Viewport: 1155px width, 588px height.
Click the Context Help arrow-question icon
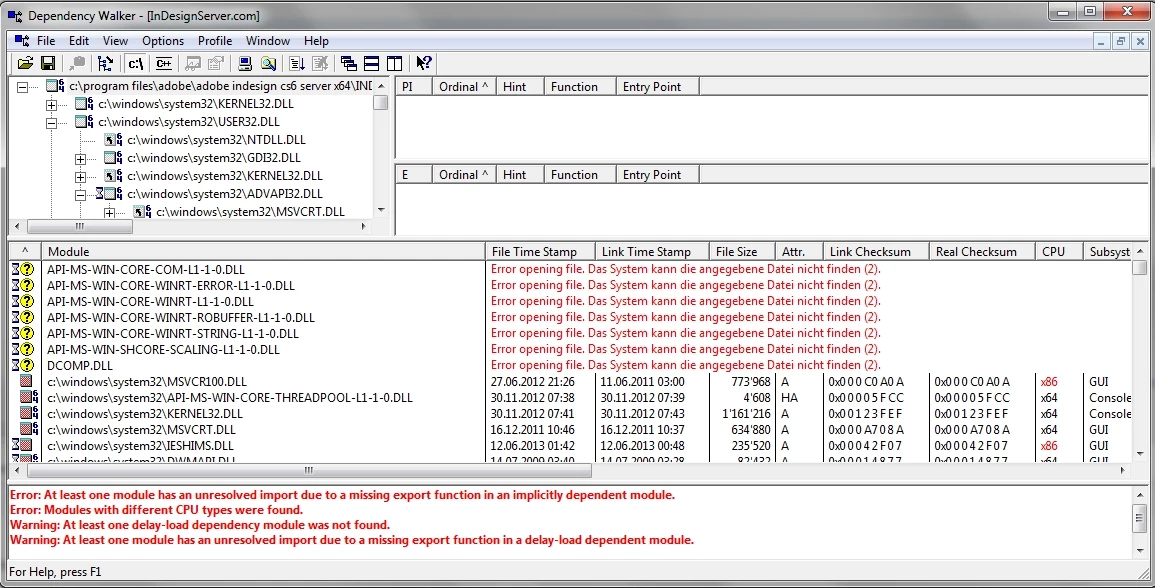pos(424,63)
